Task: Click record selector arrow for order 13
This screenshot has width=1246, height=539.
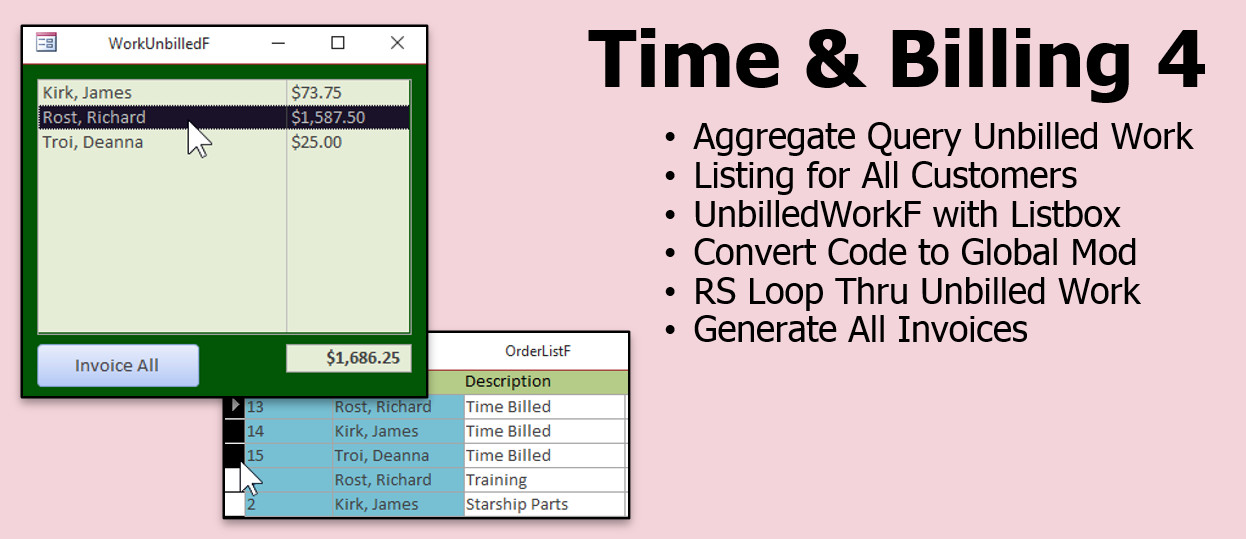Action: point(234,406)
